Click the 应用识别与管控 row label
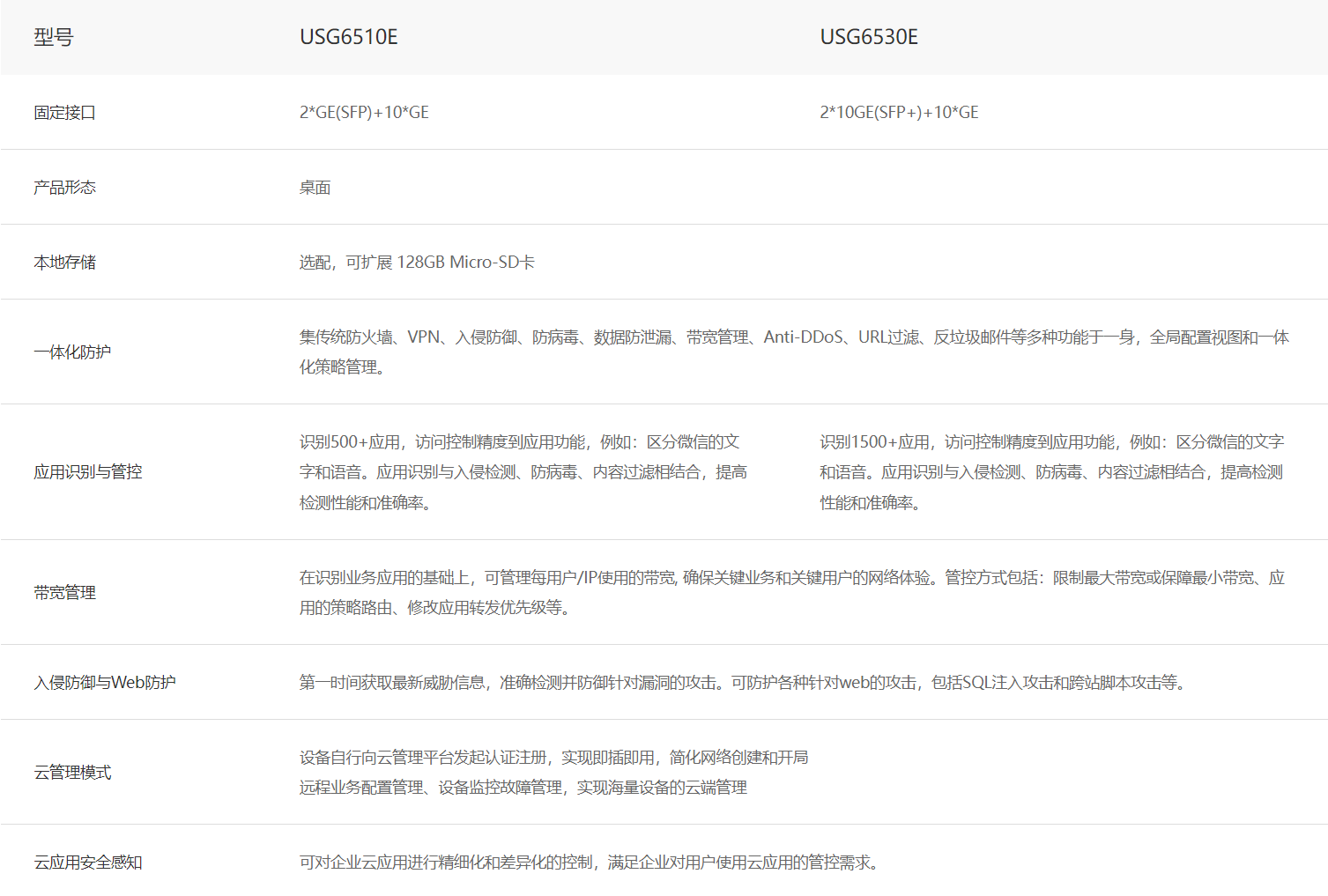This screenshot has width=1328, height=896. (87, 472)
